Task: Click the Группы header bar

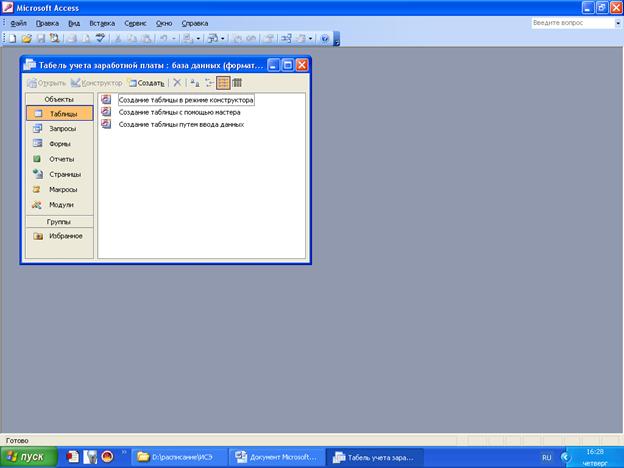Action: pyautogui.click(x=59, y=222)
